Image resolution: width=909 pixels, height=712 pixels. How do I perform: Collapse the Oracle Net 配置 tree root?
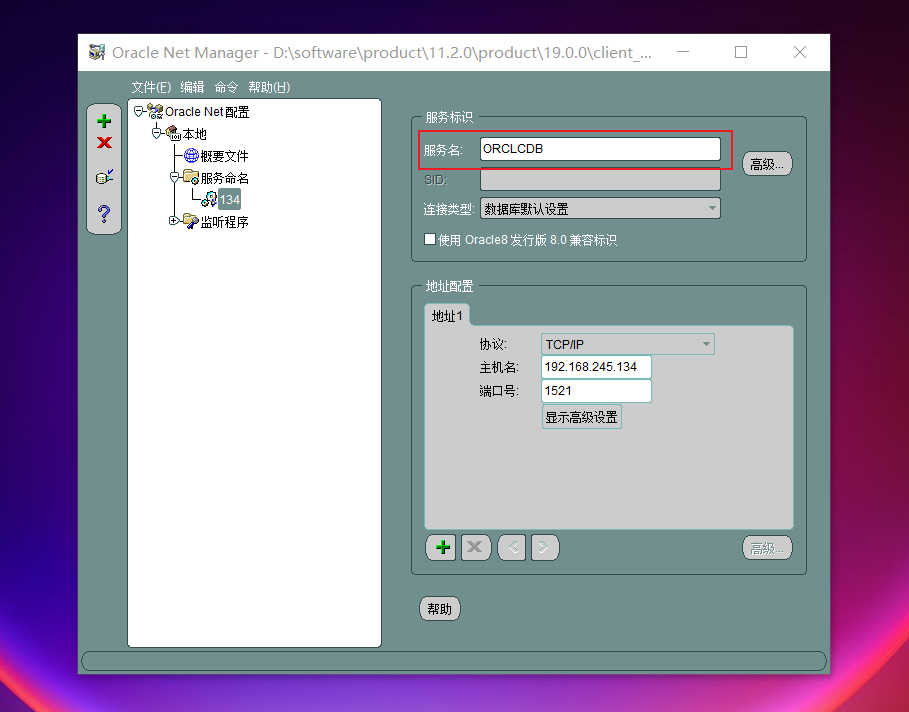pyautogui.click(x=138, y=111)
